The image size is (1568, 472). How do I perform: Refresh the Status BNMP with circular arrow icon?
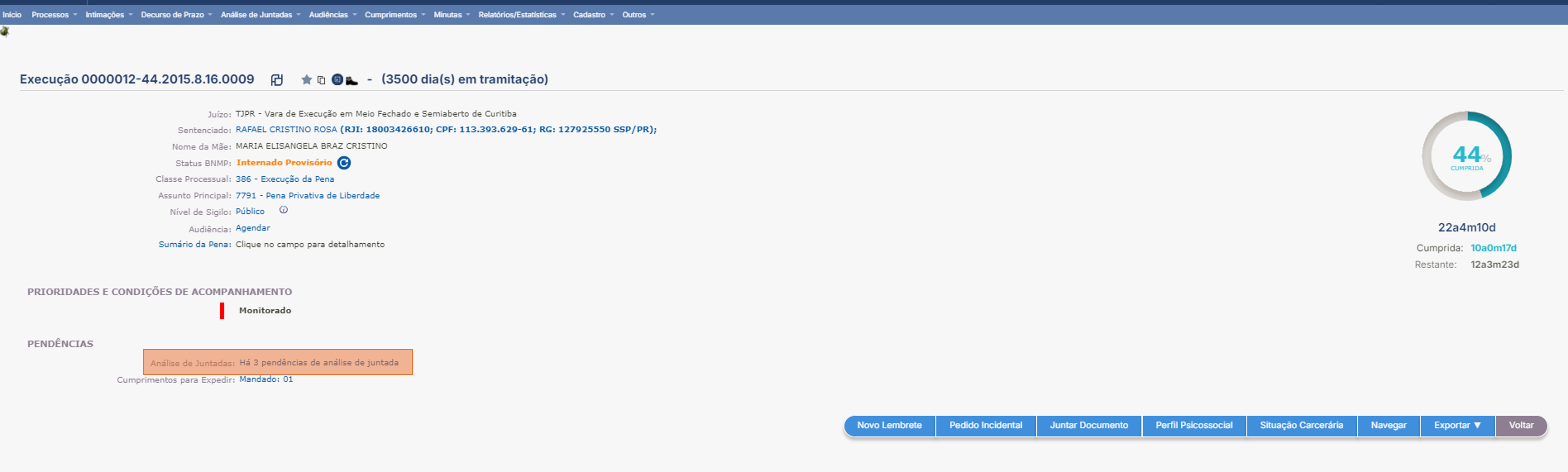tap(344, 163)
